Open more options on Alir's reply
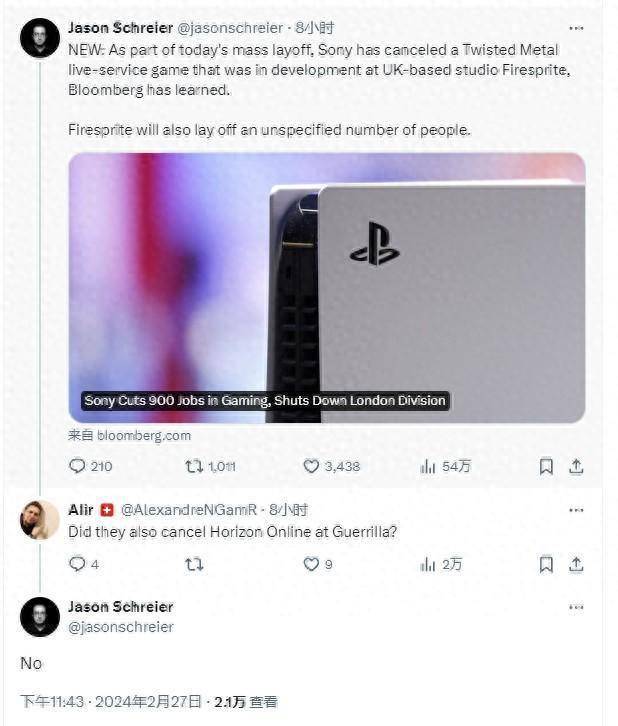 [x=576, y=510]
